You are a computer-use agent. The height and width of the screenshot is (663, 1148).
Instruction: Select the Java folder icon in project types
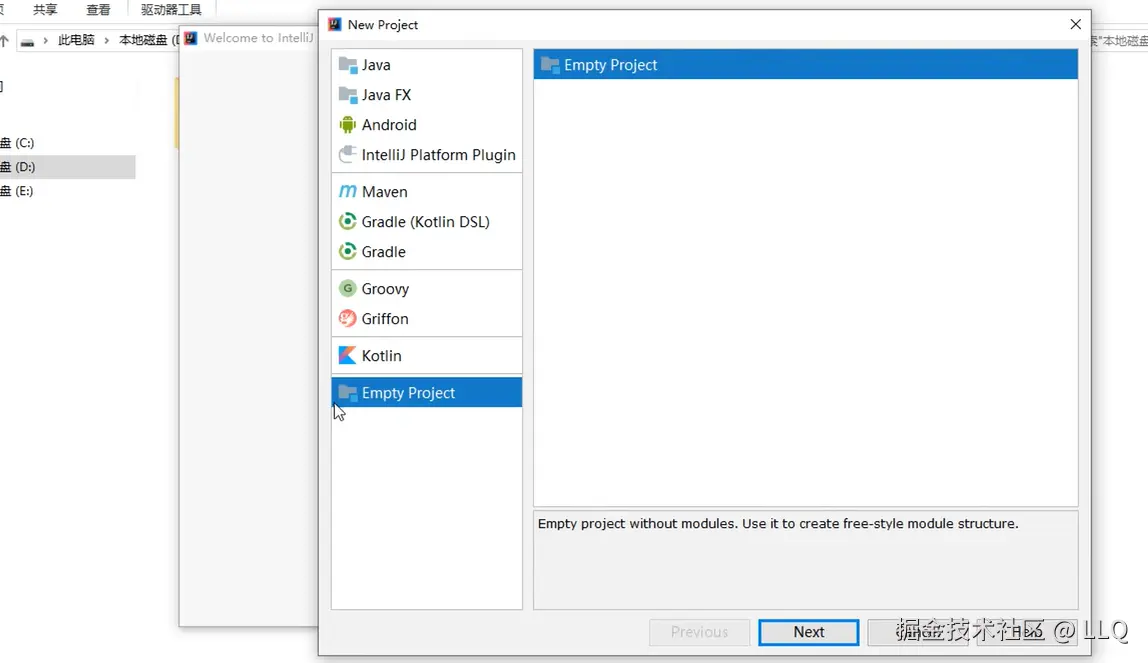(348, 65)
